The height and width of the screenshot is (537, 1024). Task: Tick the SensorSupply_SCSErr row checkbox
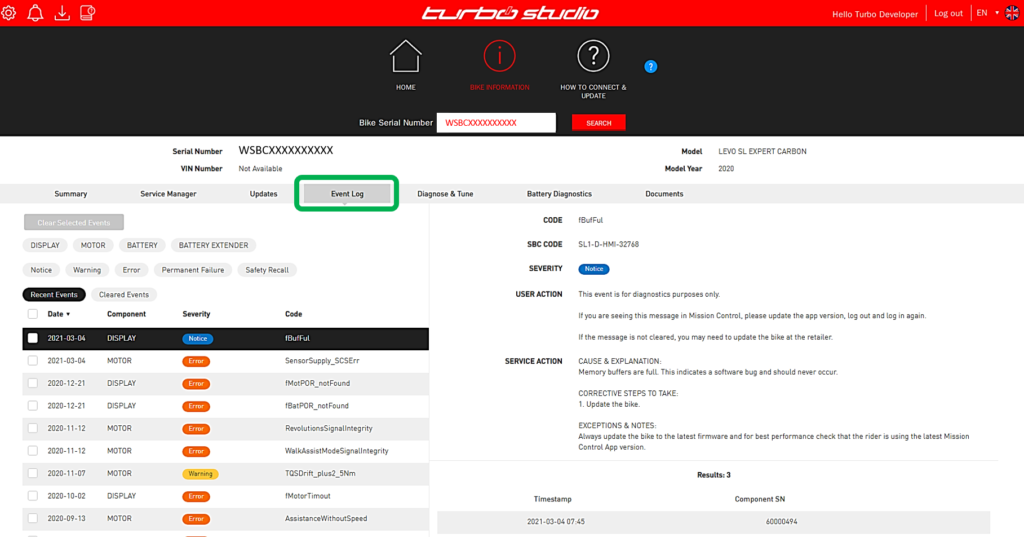point(33,361)
